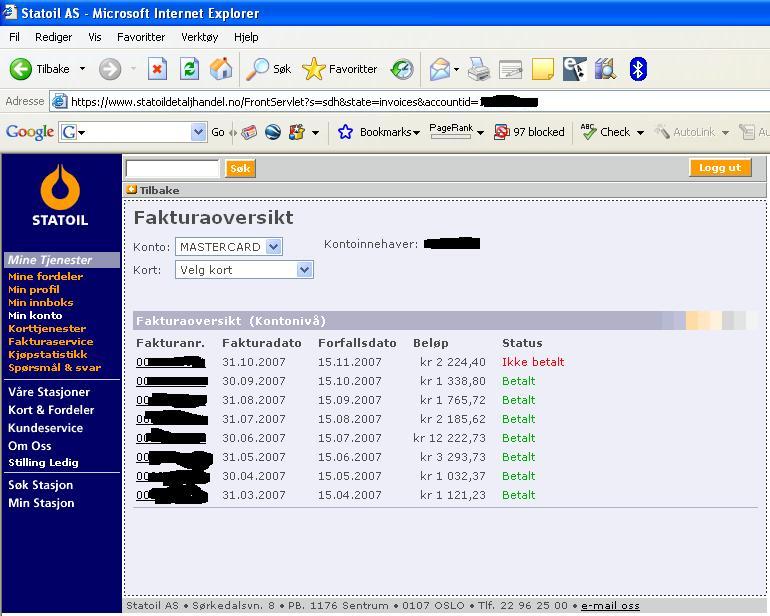Open the Mail button dropdown arrow
Viewport: 770px width, 616px height.
[457, 69]
